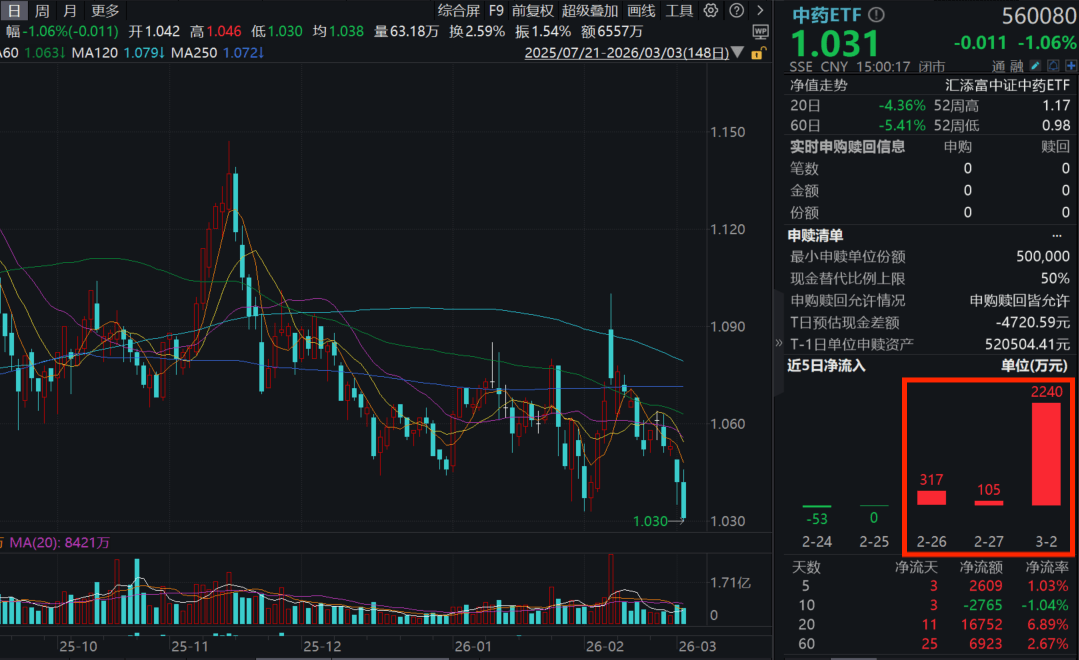1079x660 pixels.
Task: Open the 工具 tools menu
Action: 679,11
